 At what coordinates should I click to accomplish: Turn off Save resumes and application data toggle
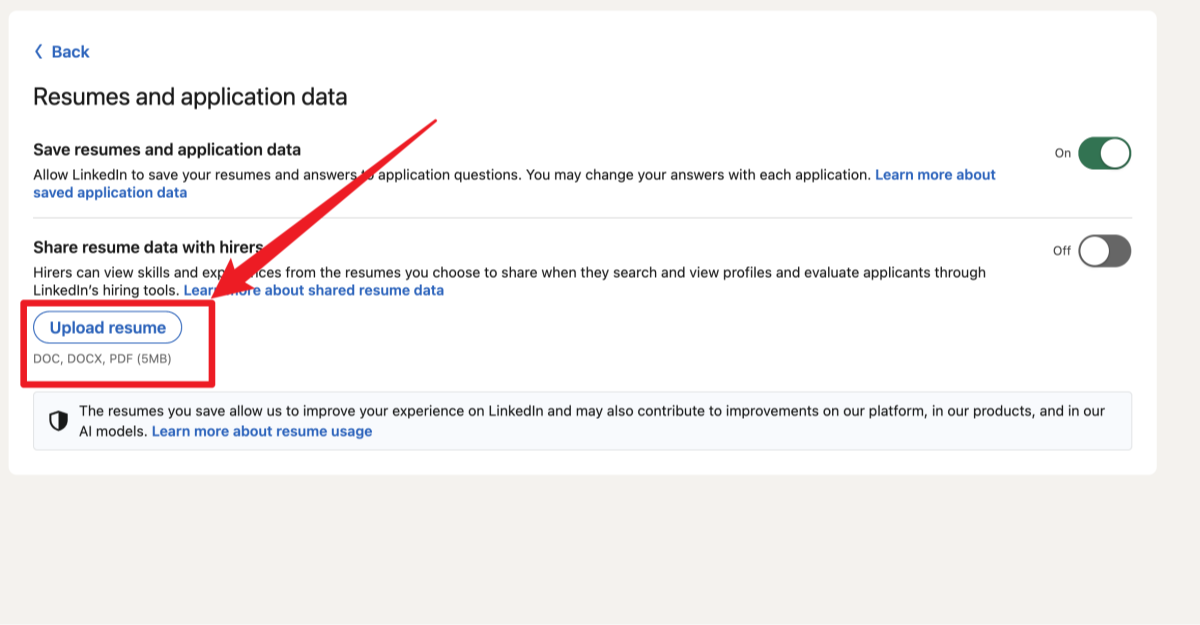1104,153
